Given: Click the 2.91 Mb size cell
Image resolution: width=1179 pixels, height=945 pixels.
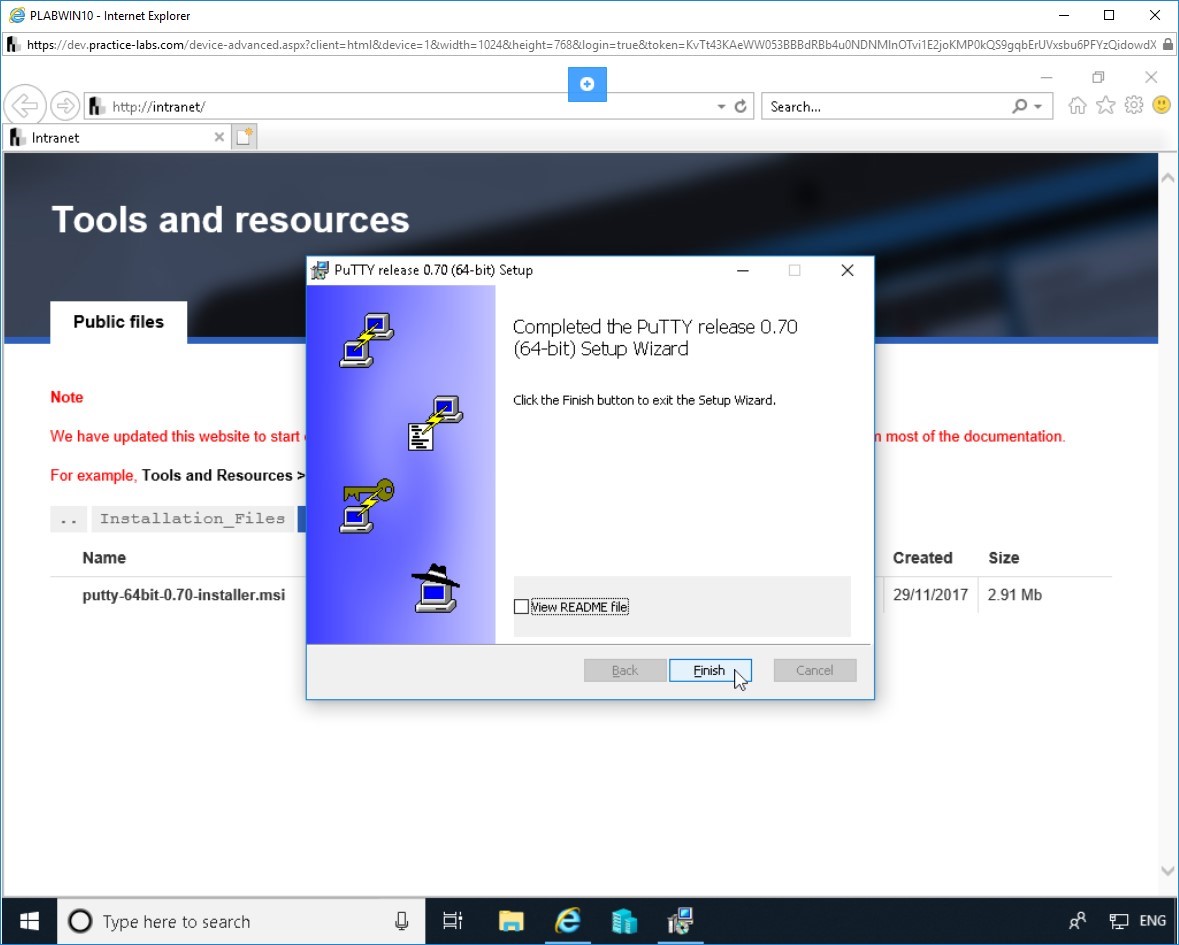Looking at the screenshot, I should 1015,595.
